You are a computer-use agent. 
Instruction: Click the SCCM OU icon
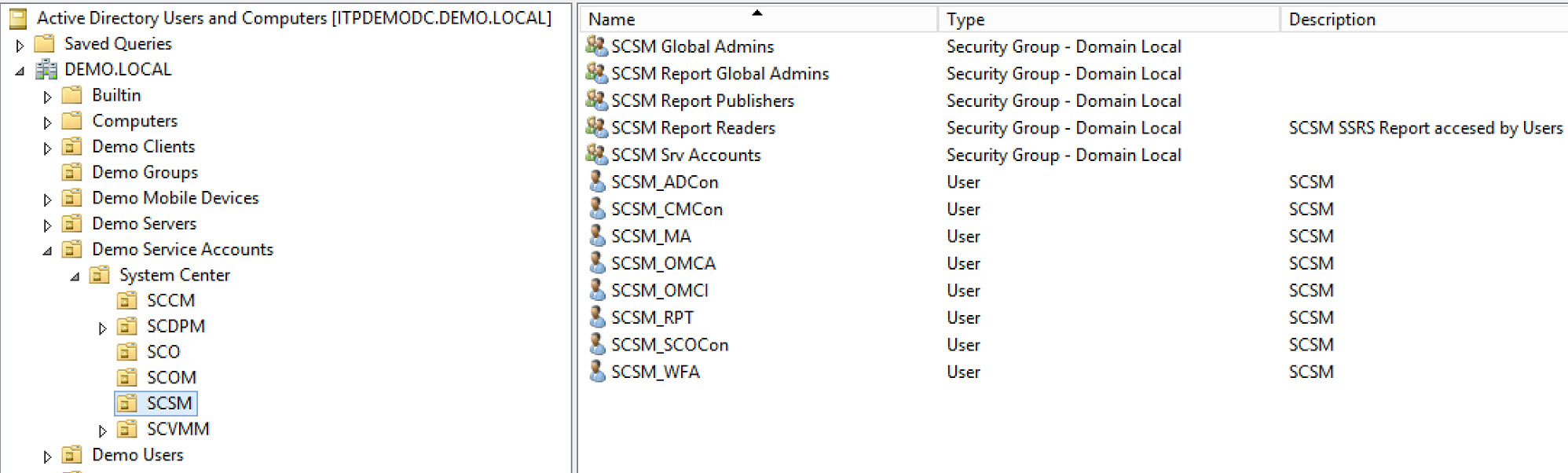pos(127,301)
